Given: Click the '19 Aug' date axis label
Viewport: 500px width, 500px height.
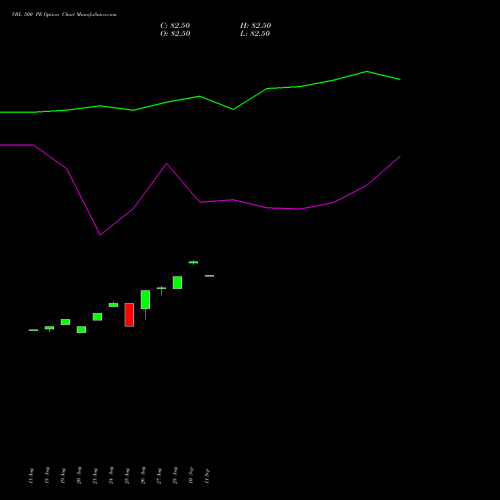Looking at the screenshot, I should coord(63,475).
